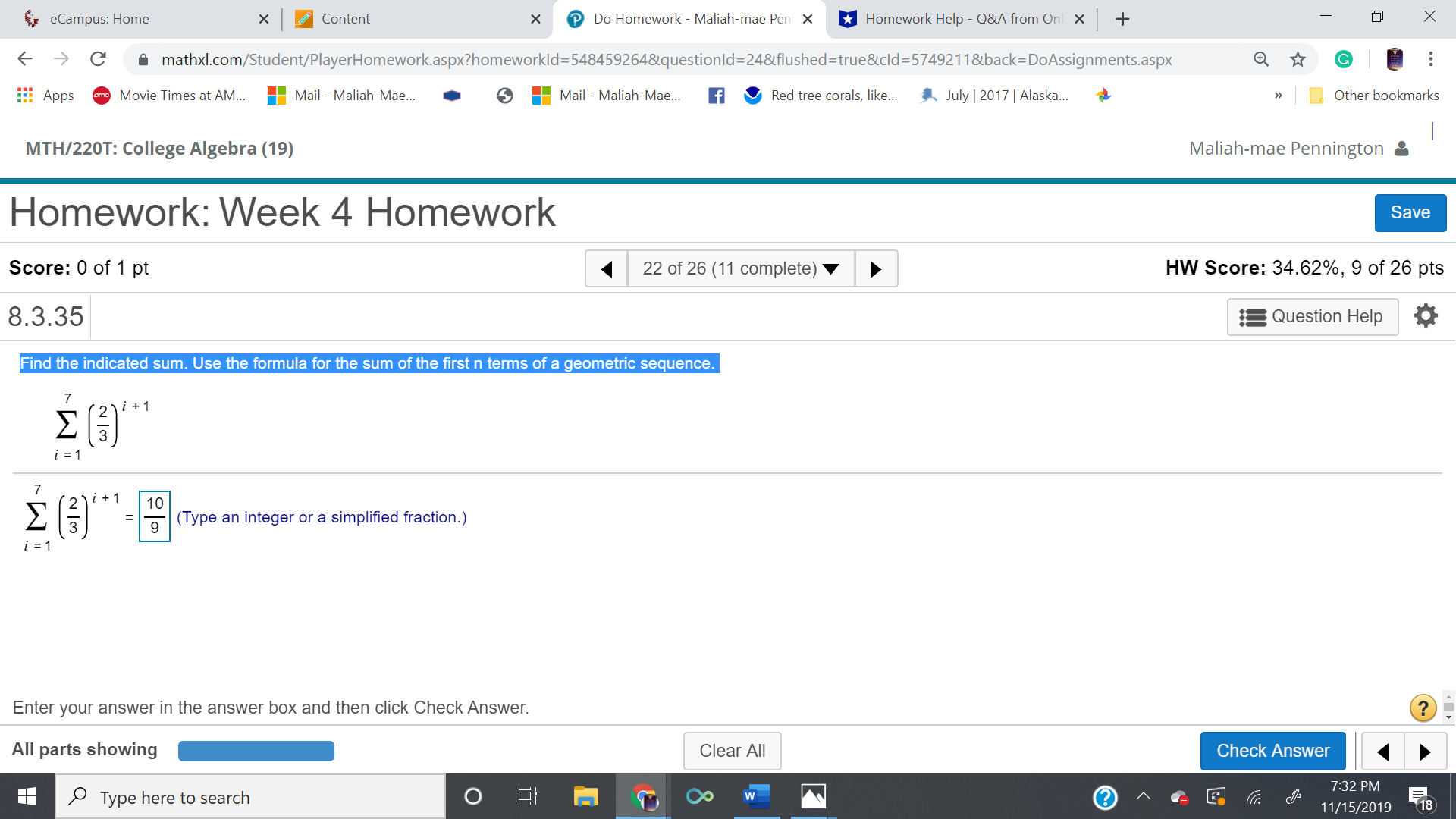
Task: Click the Grammarly extension icon in the toolbar
Action: [1344, 59]
